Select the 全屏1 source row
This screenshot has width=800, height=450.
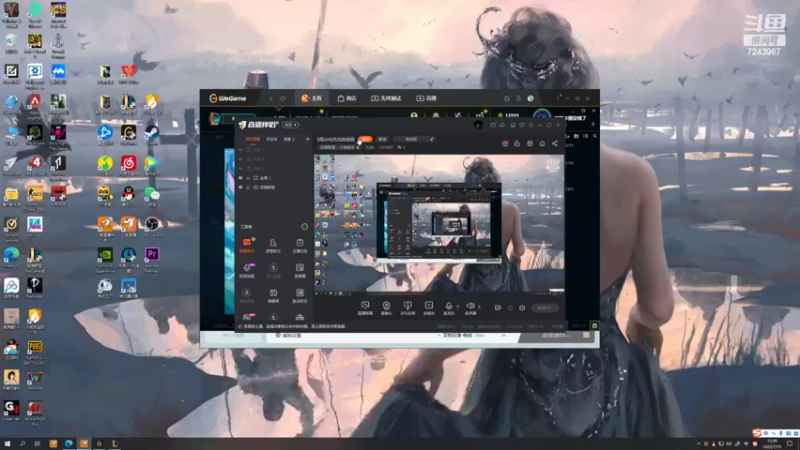point(274,178)
